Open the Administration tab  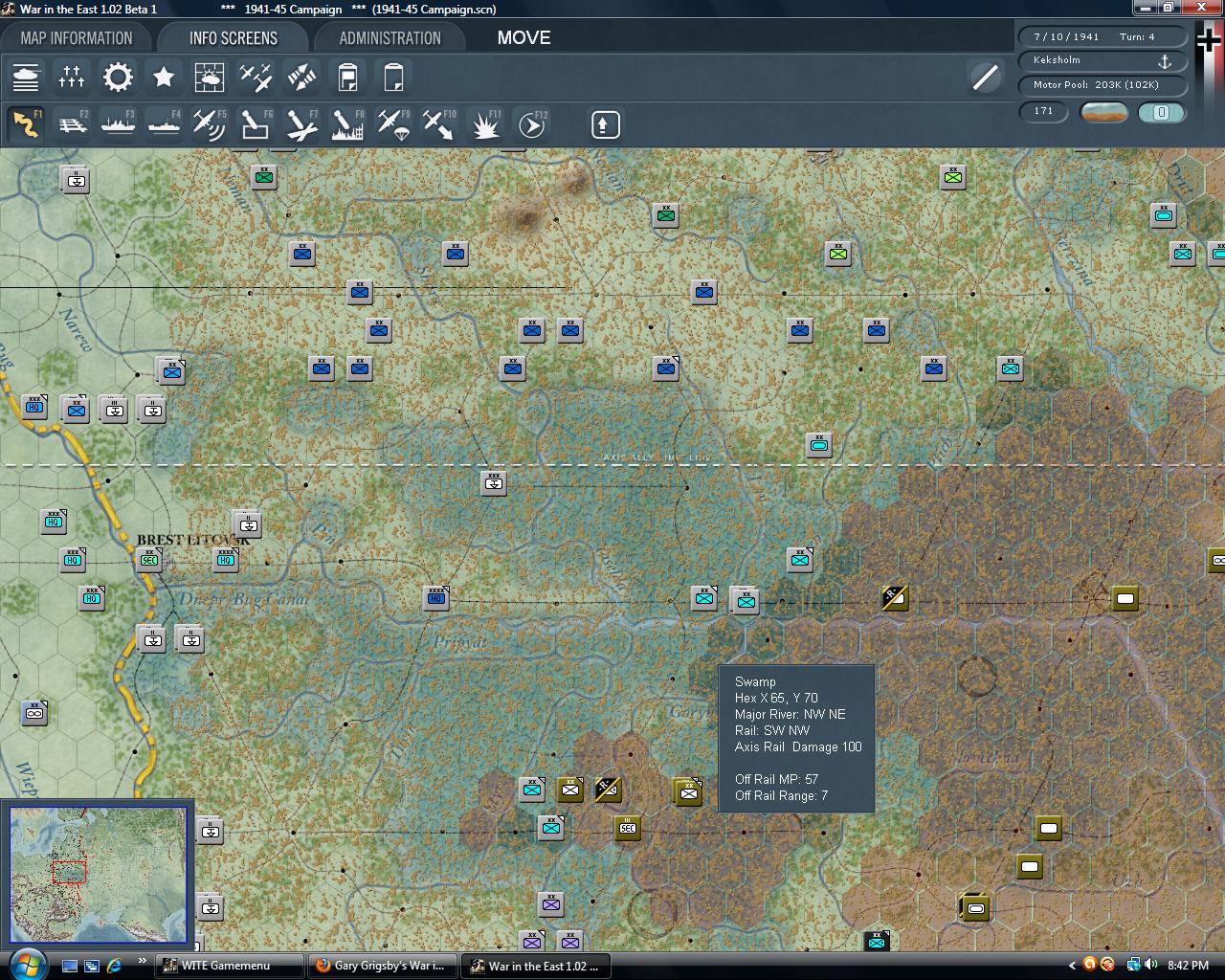coord(390,38)
